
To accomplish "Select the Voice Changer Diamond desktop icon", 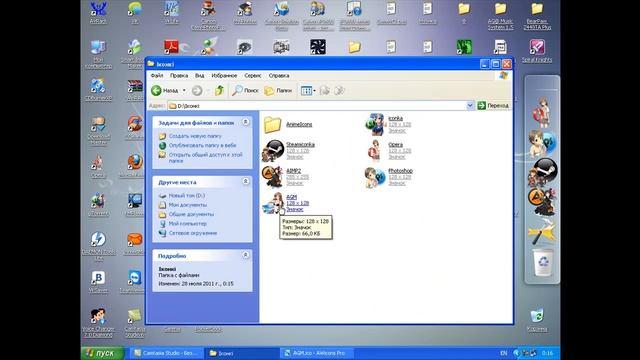I will pos(98,323).
